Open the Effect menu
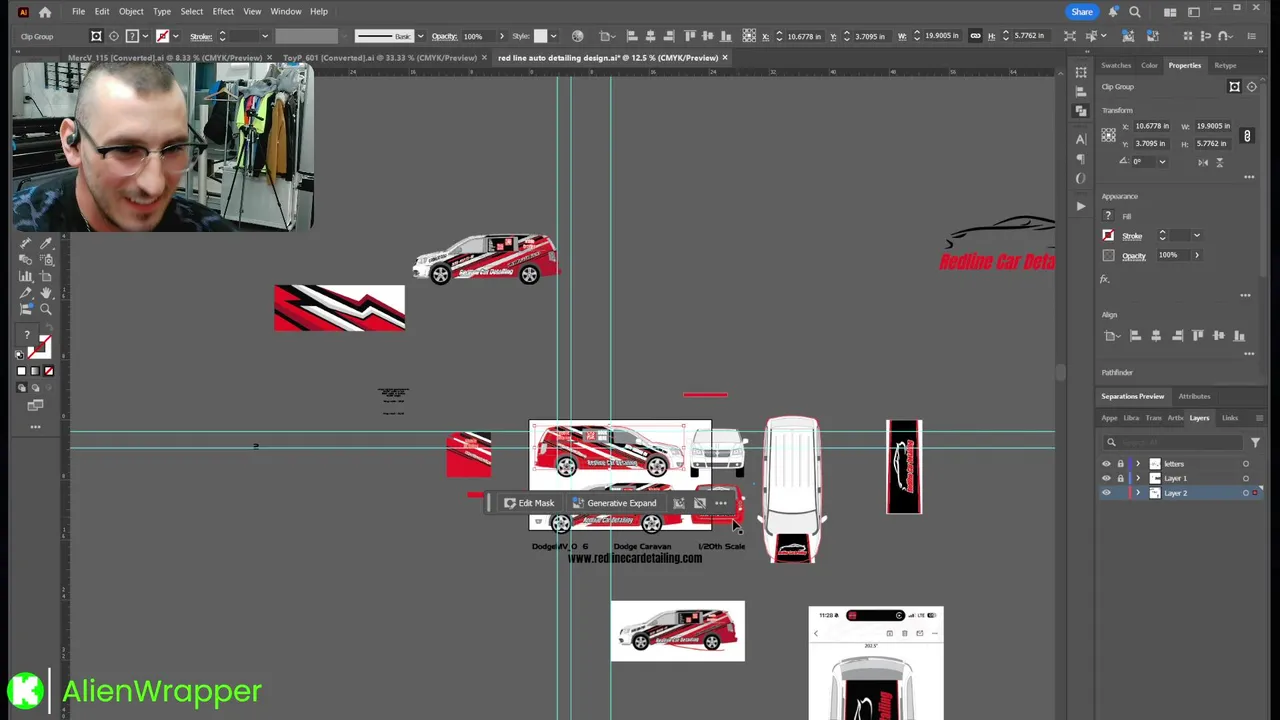 pos(223,12)
